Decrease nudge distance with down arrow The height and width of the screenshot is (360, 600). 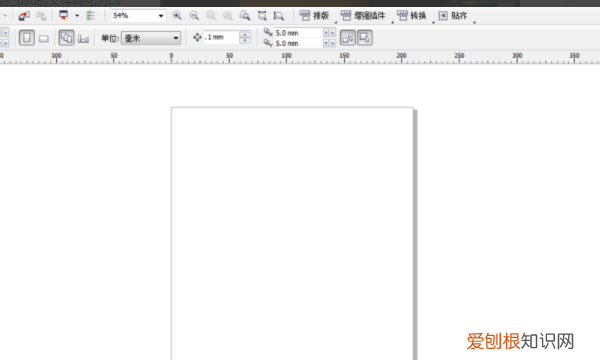pyautogui.click(x=245, y=40)
